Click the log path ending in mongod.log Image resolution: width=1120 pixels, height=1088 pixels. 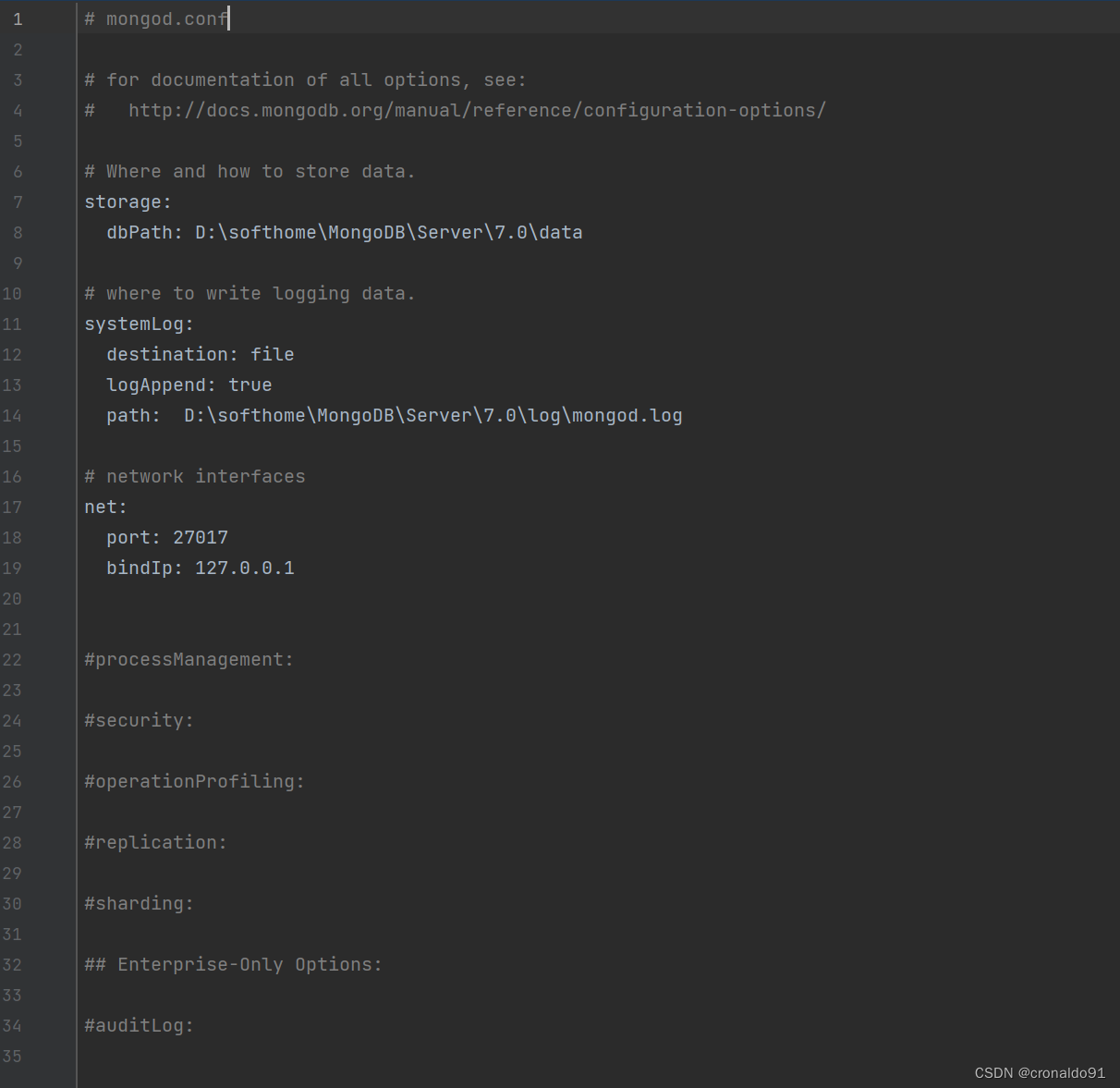(433, 416)
